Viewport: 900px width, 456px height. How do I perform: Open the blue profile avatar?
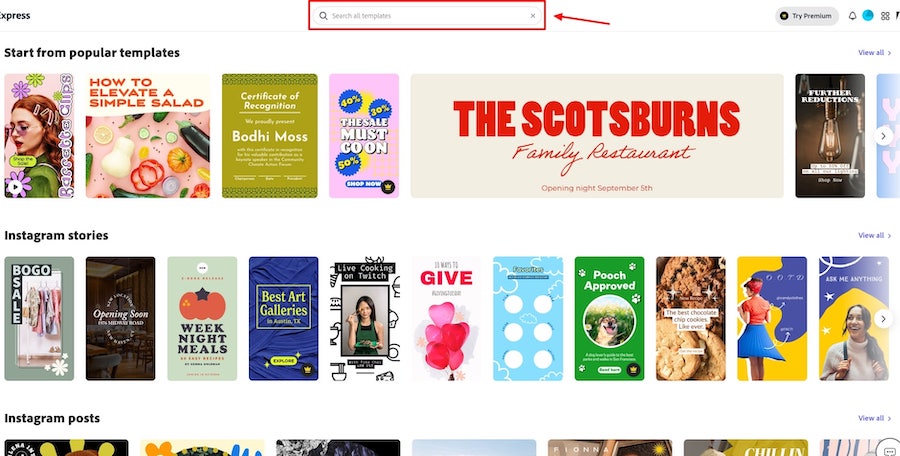(868, 16)
